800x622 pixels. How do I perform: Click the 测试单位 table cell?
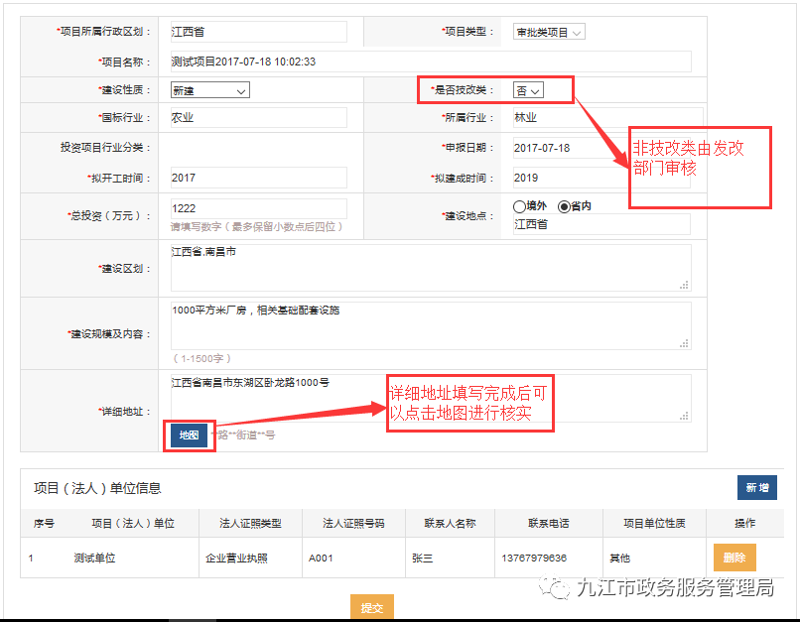94,558
